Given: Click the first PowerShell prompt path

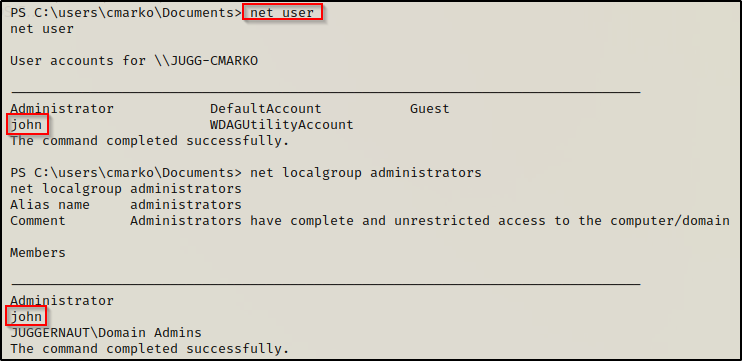Looking at the screenshot, I should [x=126, y=13].
